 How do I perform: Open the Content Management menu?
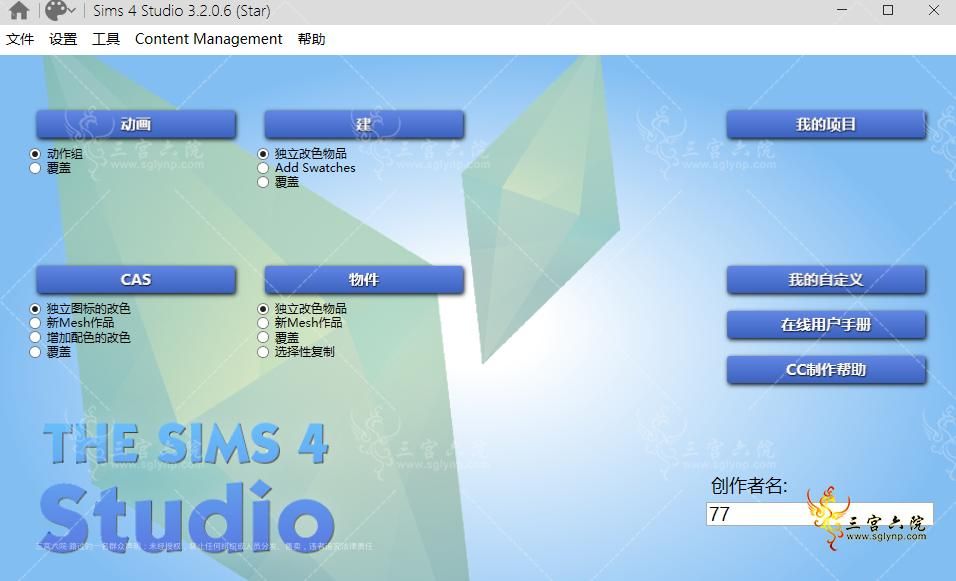pos(209,39)
